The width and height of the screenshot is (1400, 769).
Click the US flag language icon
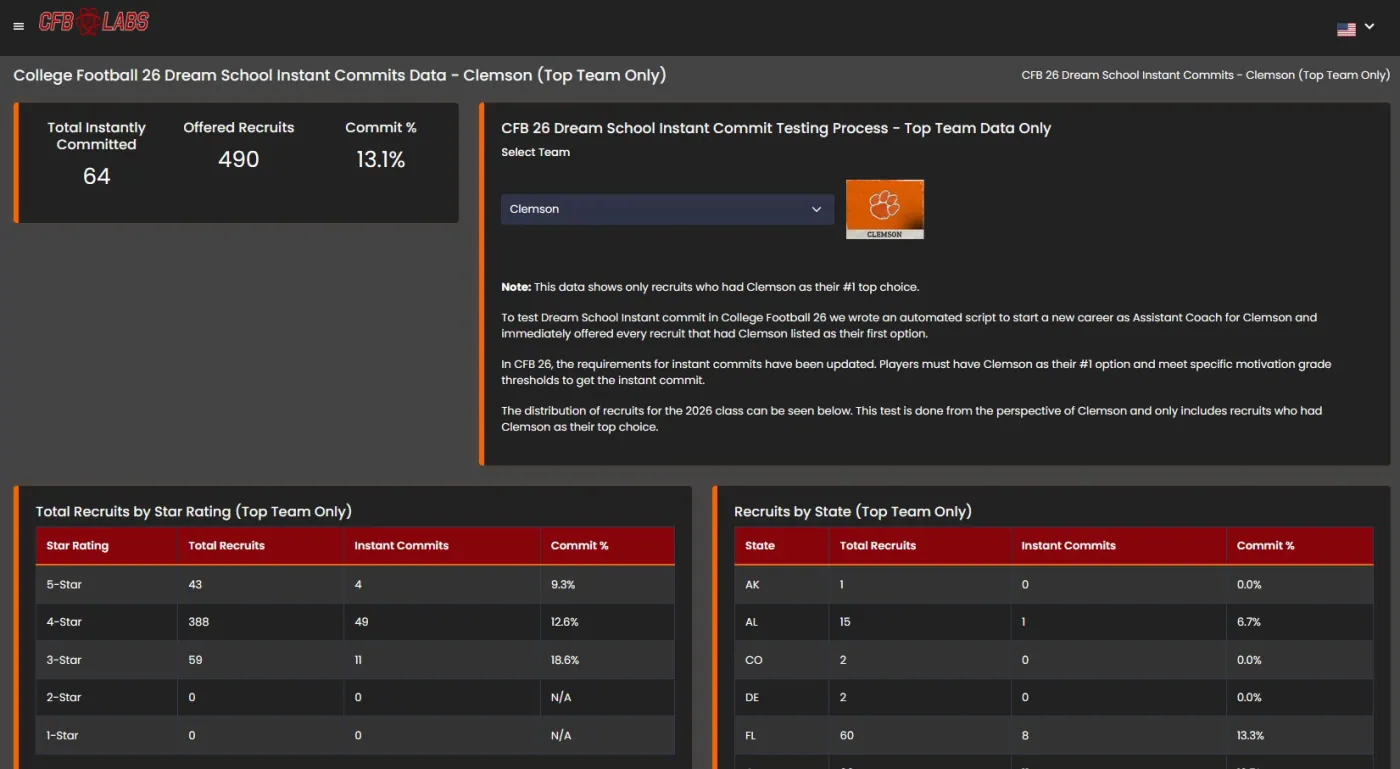click(x=1346, y=29)
